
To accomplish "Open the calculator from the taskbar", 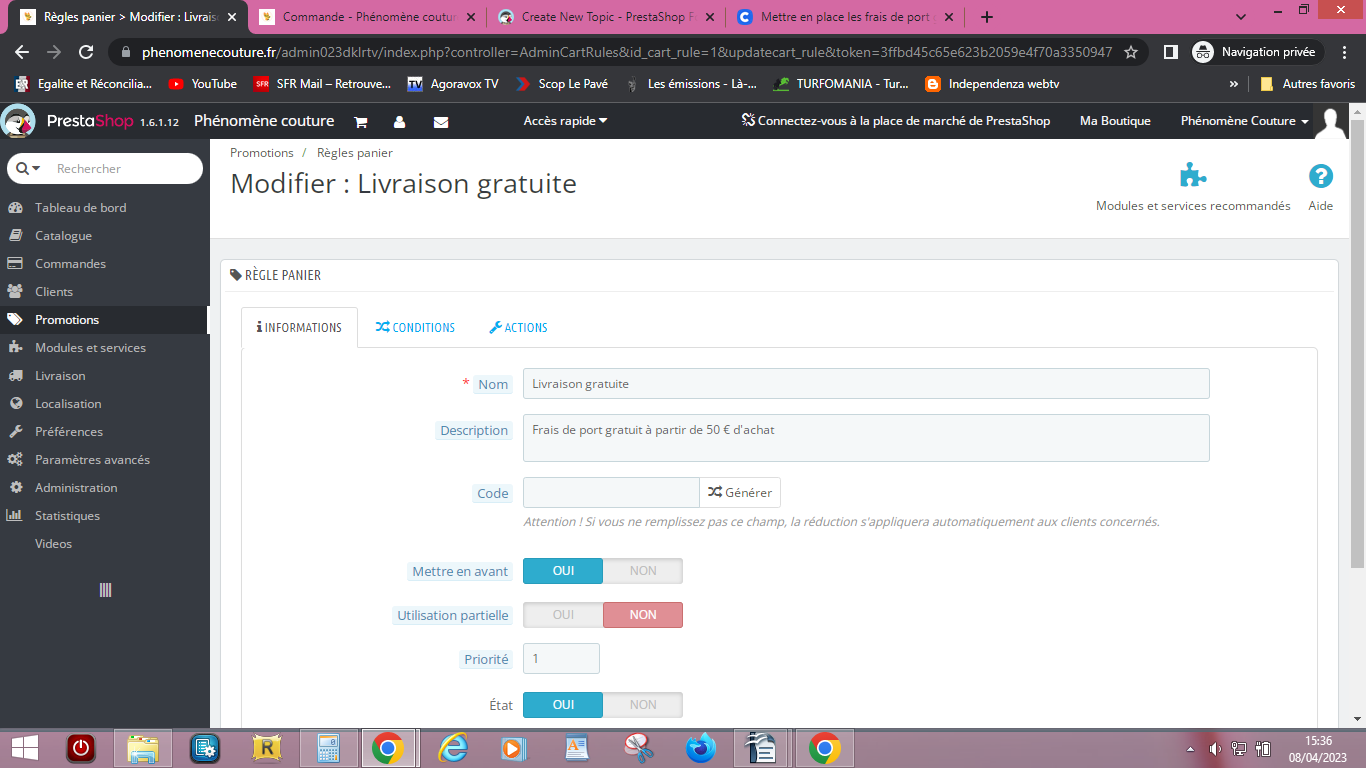I will [328, 748].
